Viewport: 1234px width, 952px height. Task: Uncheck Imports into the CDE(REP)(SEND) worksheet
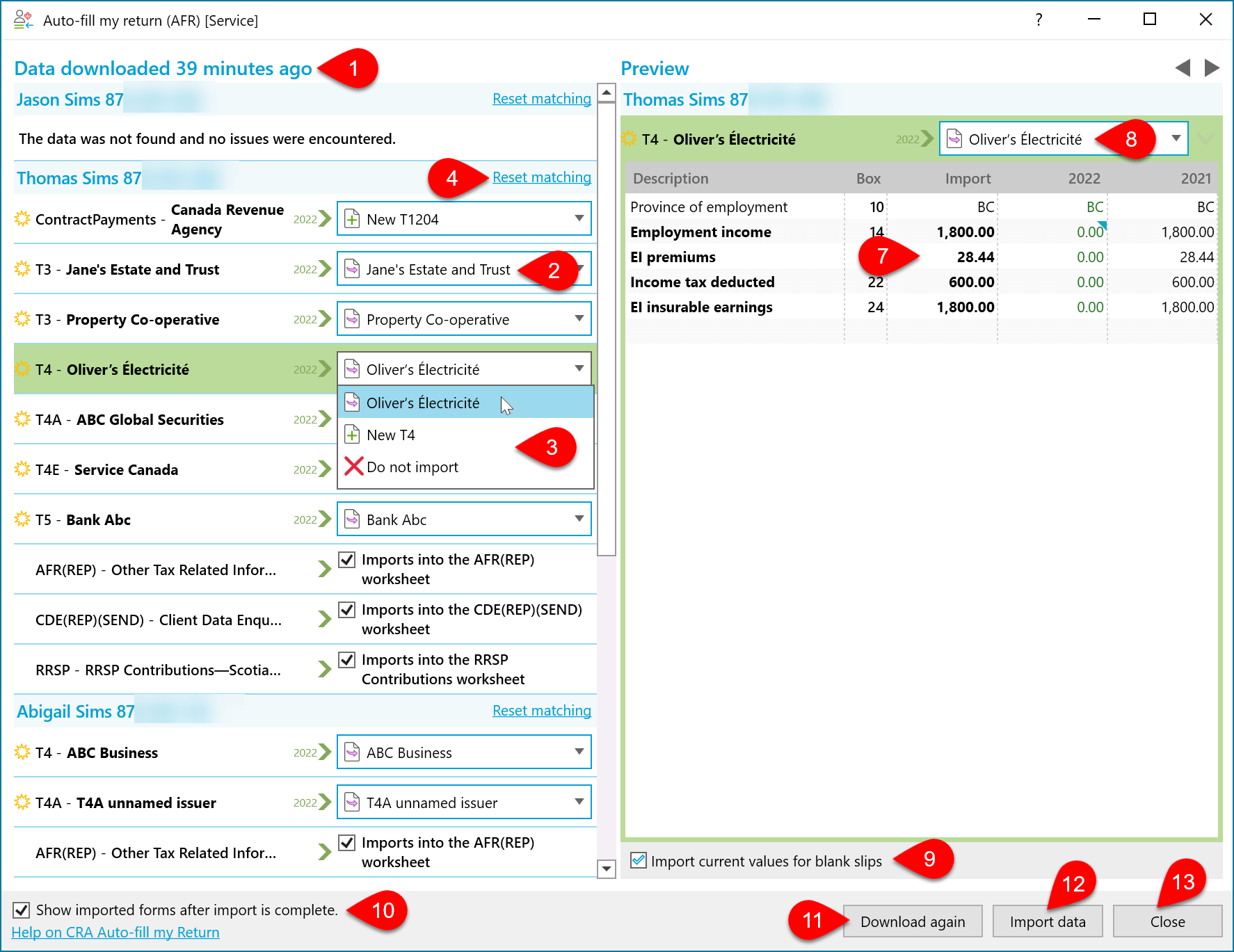(x=346, y=609)
